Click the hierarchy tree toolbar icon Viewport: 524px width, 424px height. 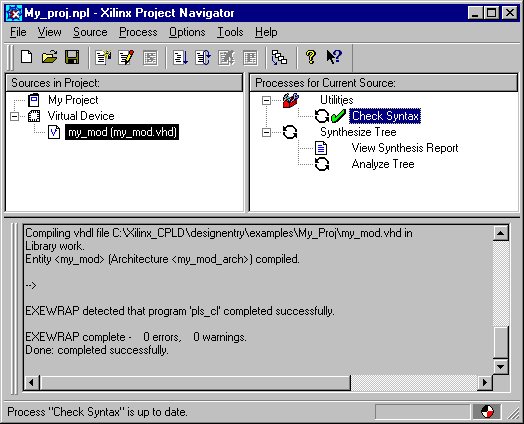pyautogui.click(x=279, y=57)
